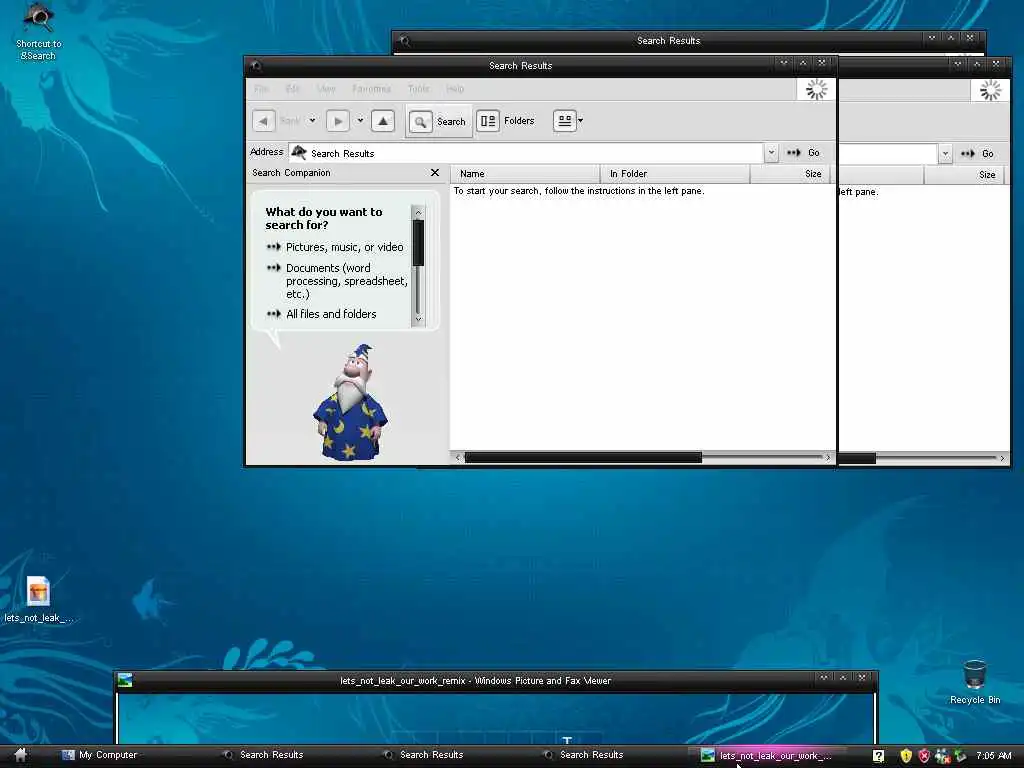Open the File menu

(x=261, y=89)
